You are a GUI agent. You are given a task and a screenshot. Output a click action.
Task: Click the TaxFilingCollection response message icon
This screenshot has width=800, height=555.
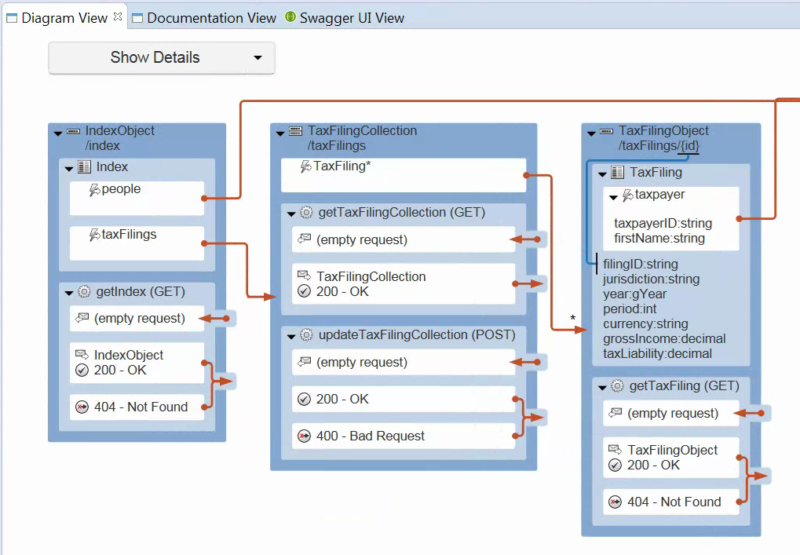[x=304, y=275]
